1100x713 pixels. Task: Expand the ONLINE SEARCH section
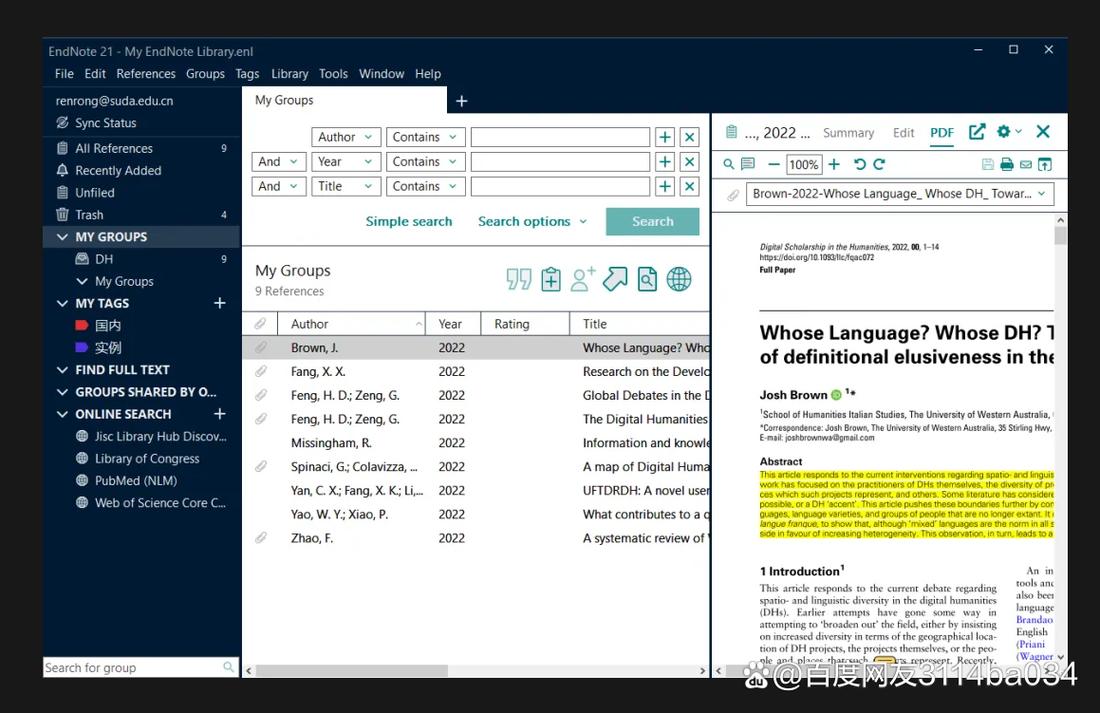coord(62,413)
